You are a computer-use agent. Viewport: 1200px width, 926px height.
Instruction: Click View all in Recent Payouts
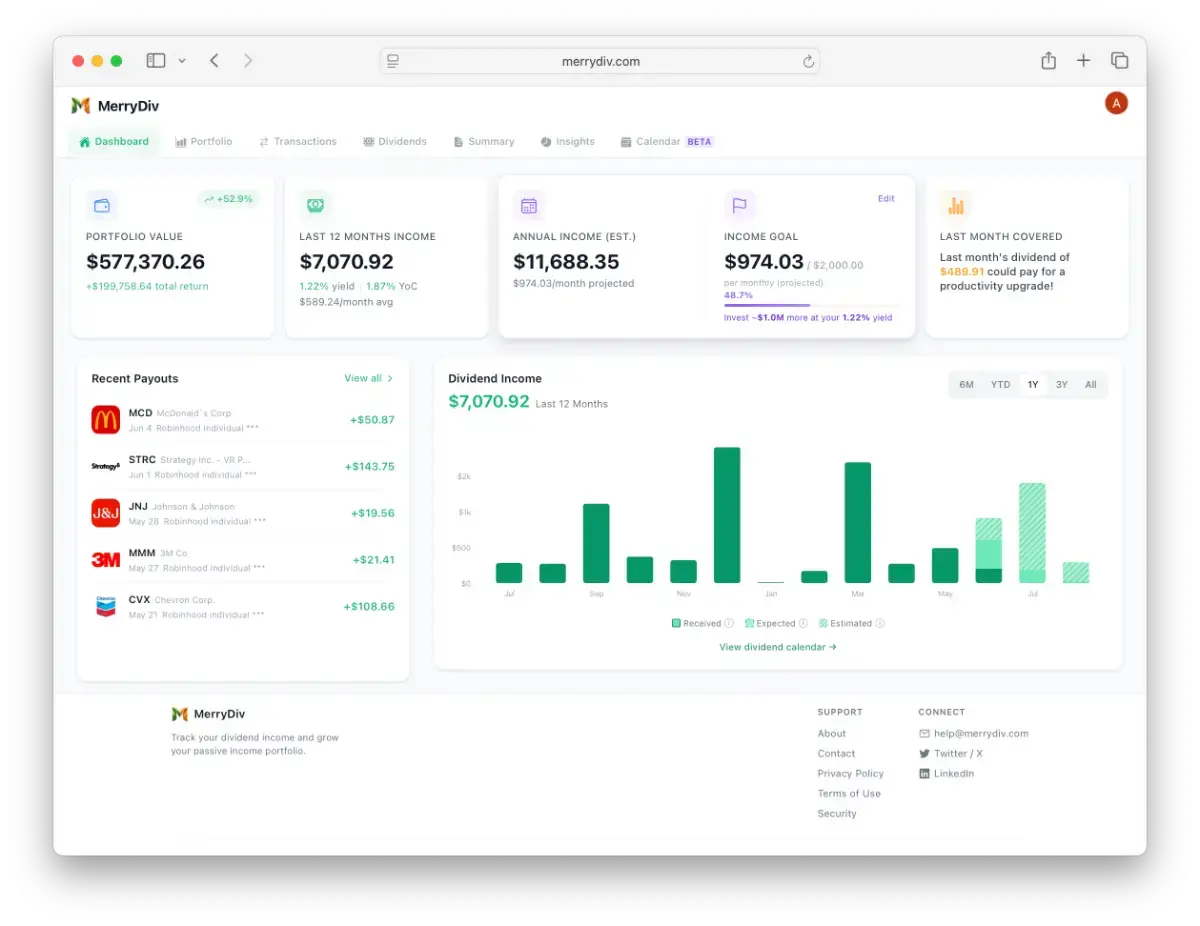pos(369,379)
